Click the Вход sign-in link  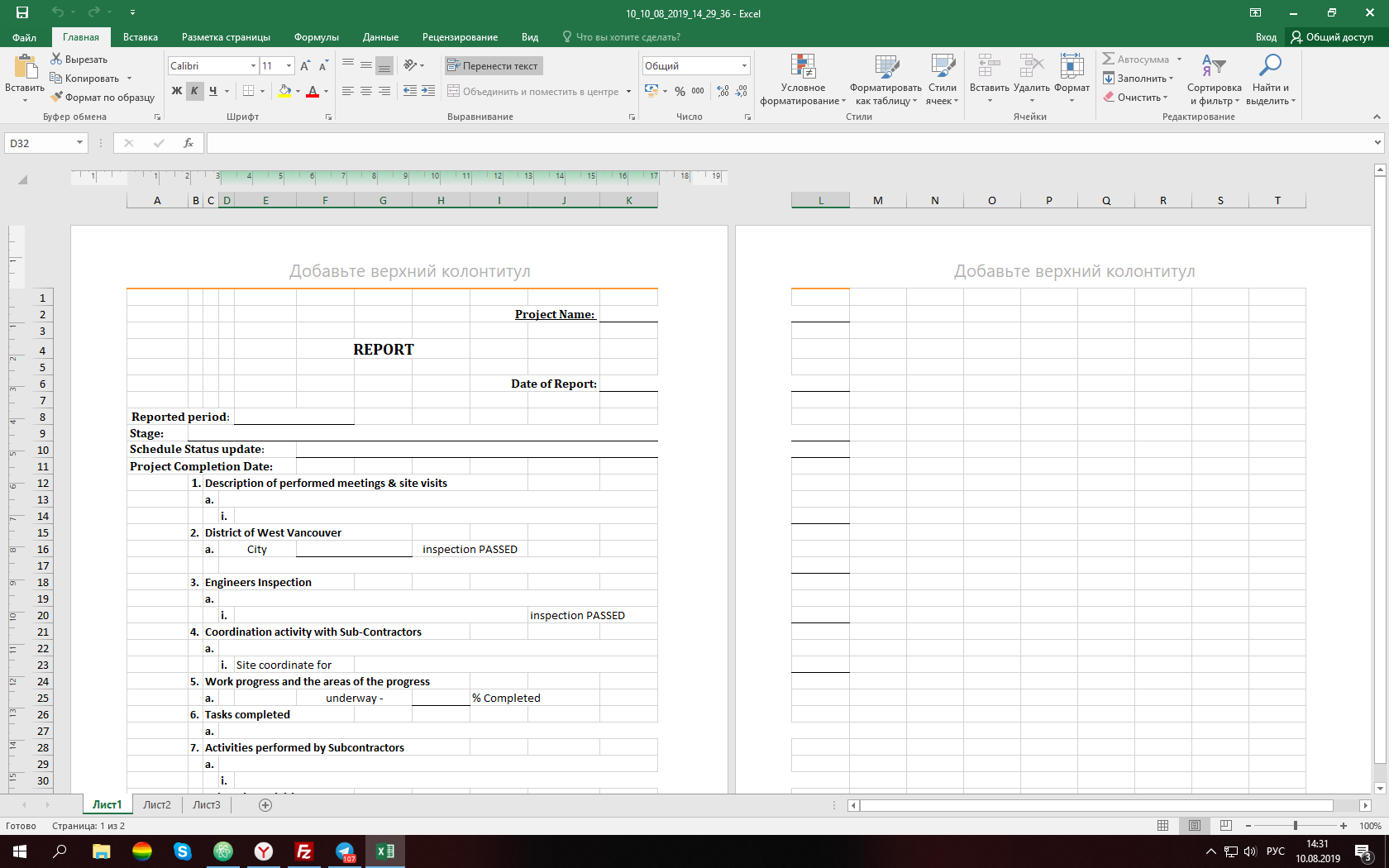[1266, 37]
